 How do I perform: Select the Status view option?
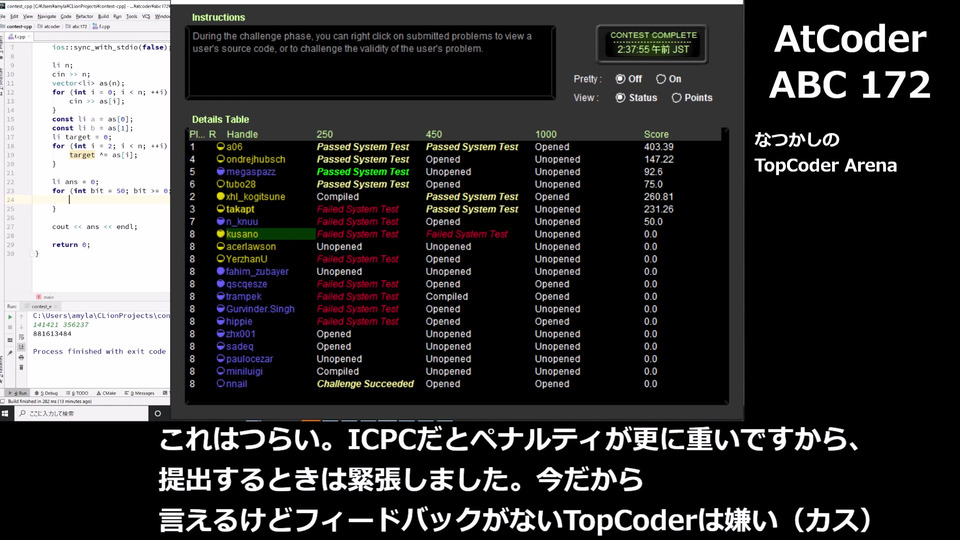pos(636,98)
